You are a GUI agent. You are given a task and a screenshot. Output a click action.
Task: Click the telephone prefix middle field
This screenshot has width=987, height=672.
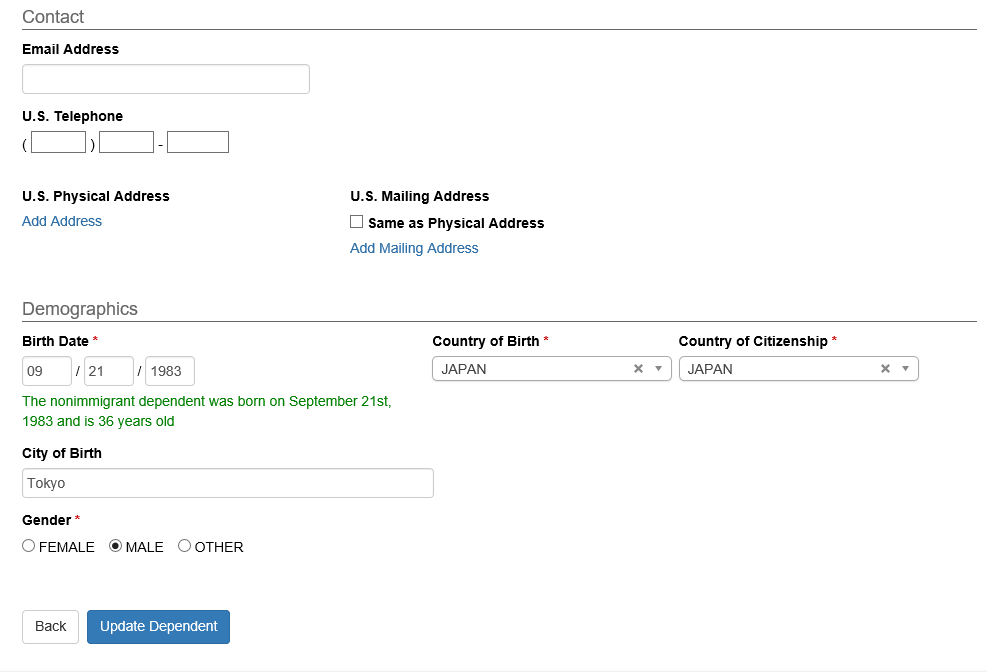click(127, 142)
